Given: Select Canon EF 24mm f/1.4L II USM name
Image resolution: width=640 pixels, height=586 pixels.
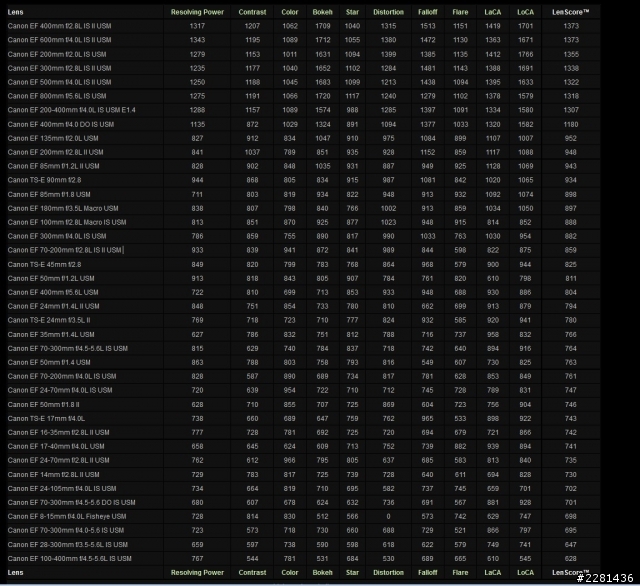Looking at the screenshot, I should (x=53, y=306).
